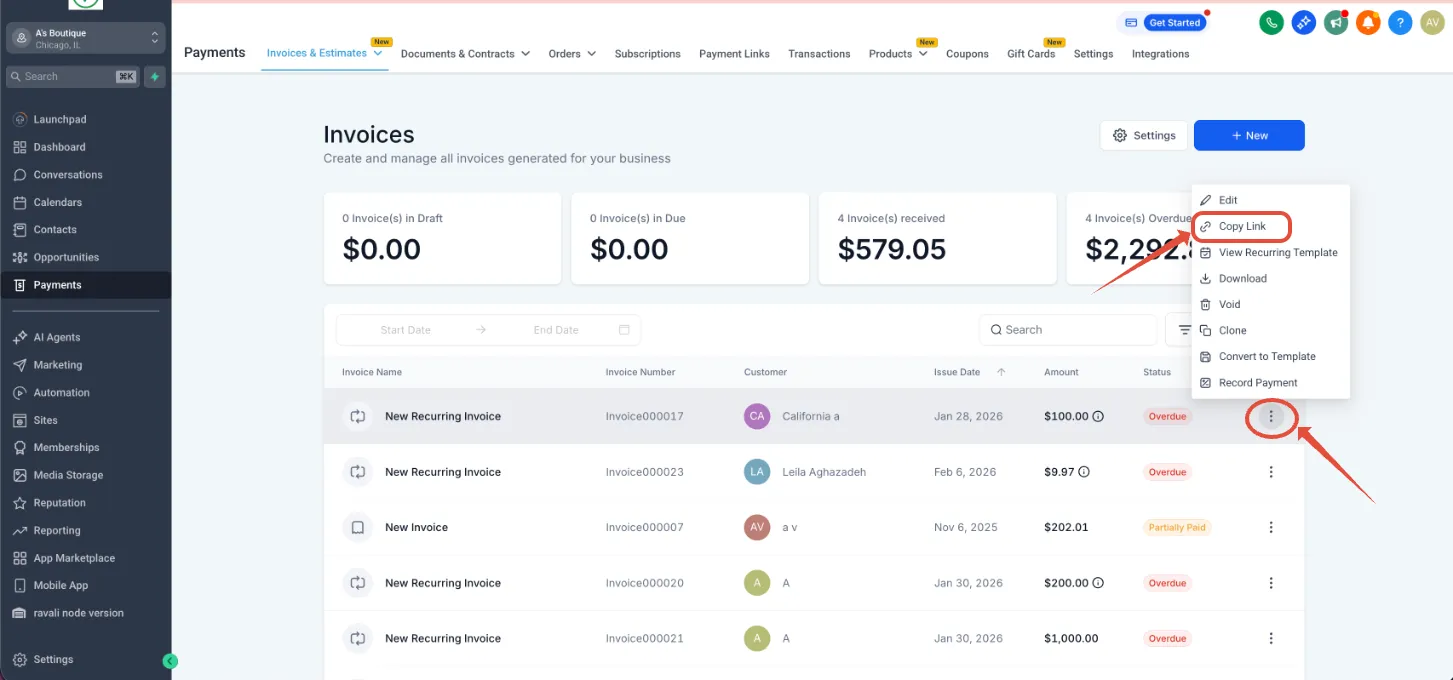Open three-dot menu for Invoice000023 row
Image resolution: width=1453 pixels, height=680 pixels.
(x=1271, y=472)
